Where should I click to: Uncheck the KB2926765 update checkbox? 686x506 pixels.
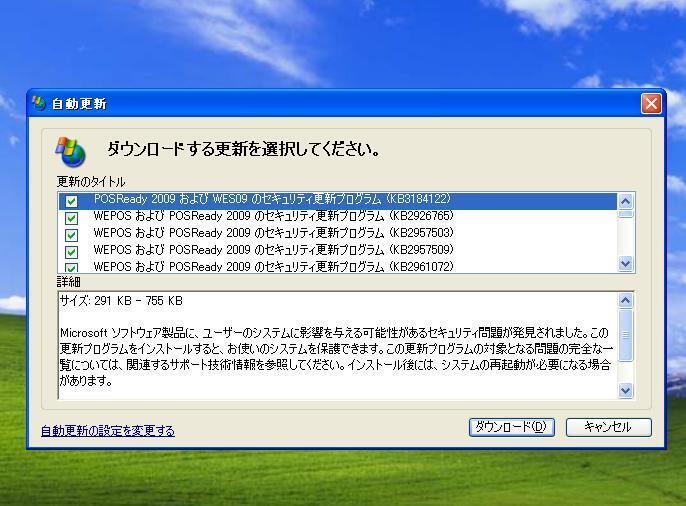pos(71,218)
